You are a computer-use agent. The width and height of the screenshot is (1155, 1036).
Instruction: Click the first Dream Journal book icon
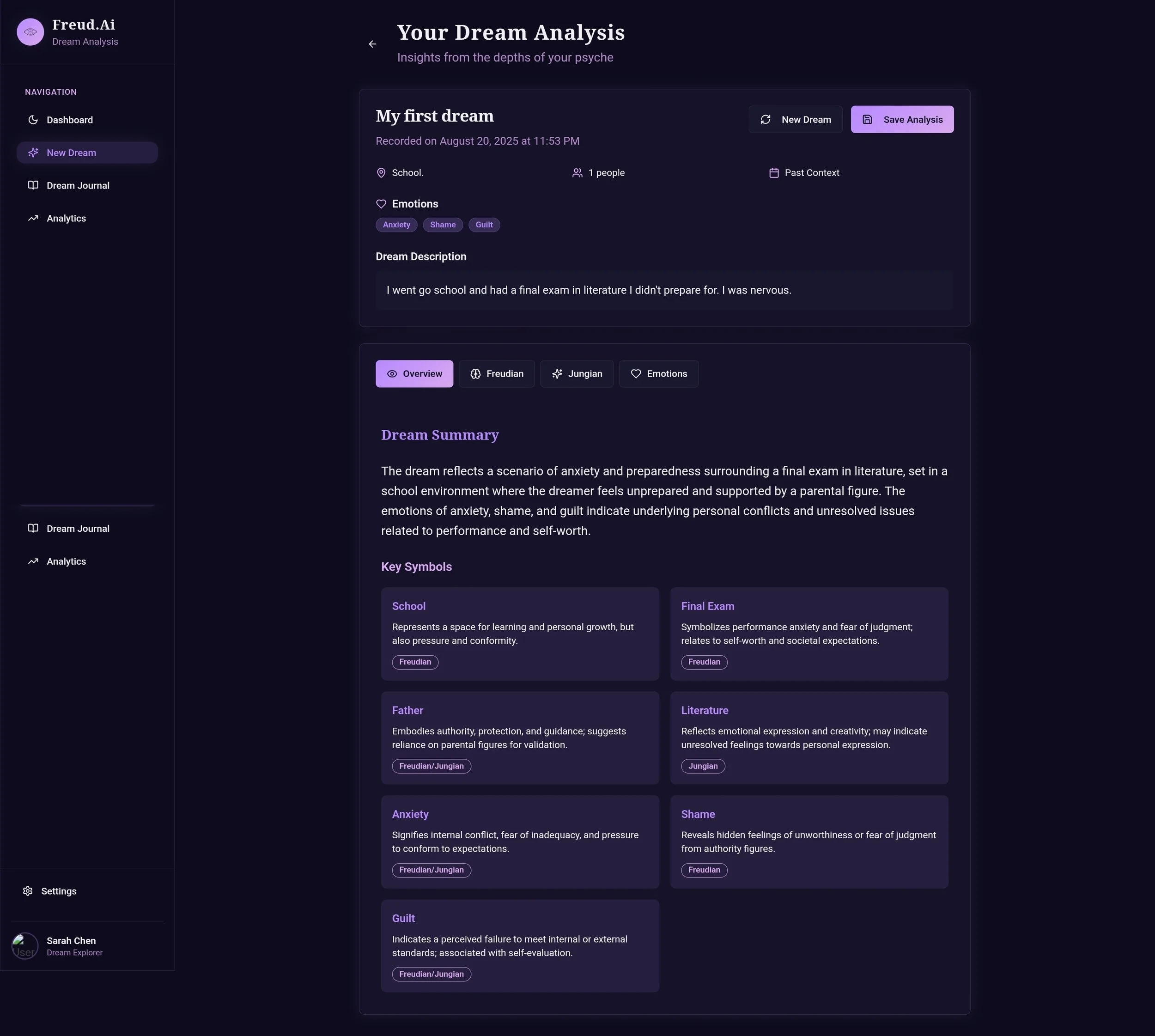click(33, 186)
